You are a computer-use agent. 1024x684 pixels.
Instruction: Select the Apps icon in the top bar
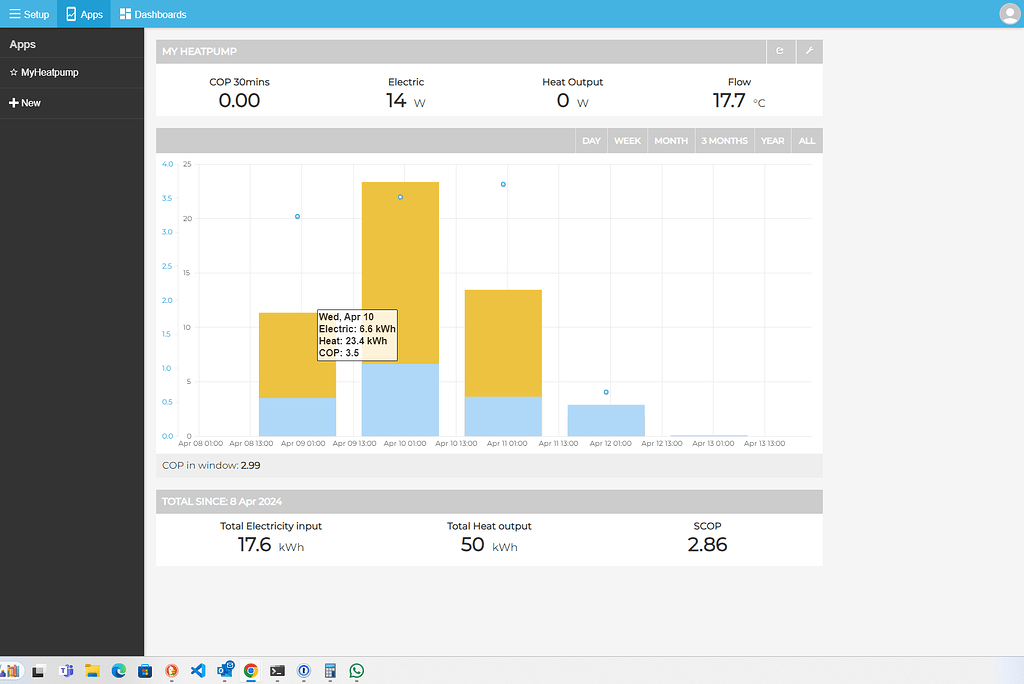click(x=69, y=14)
